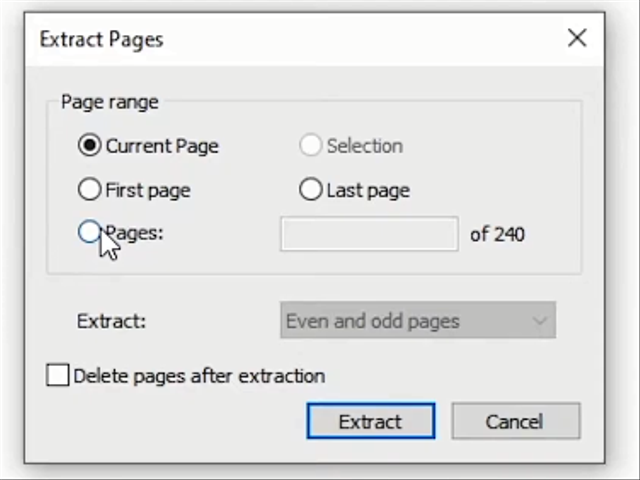Pick the Last page radio button

(x=311, y=189)
